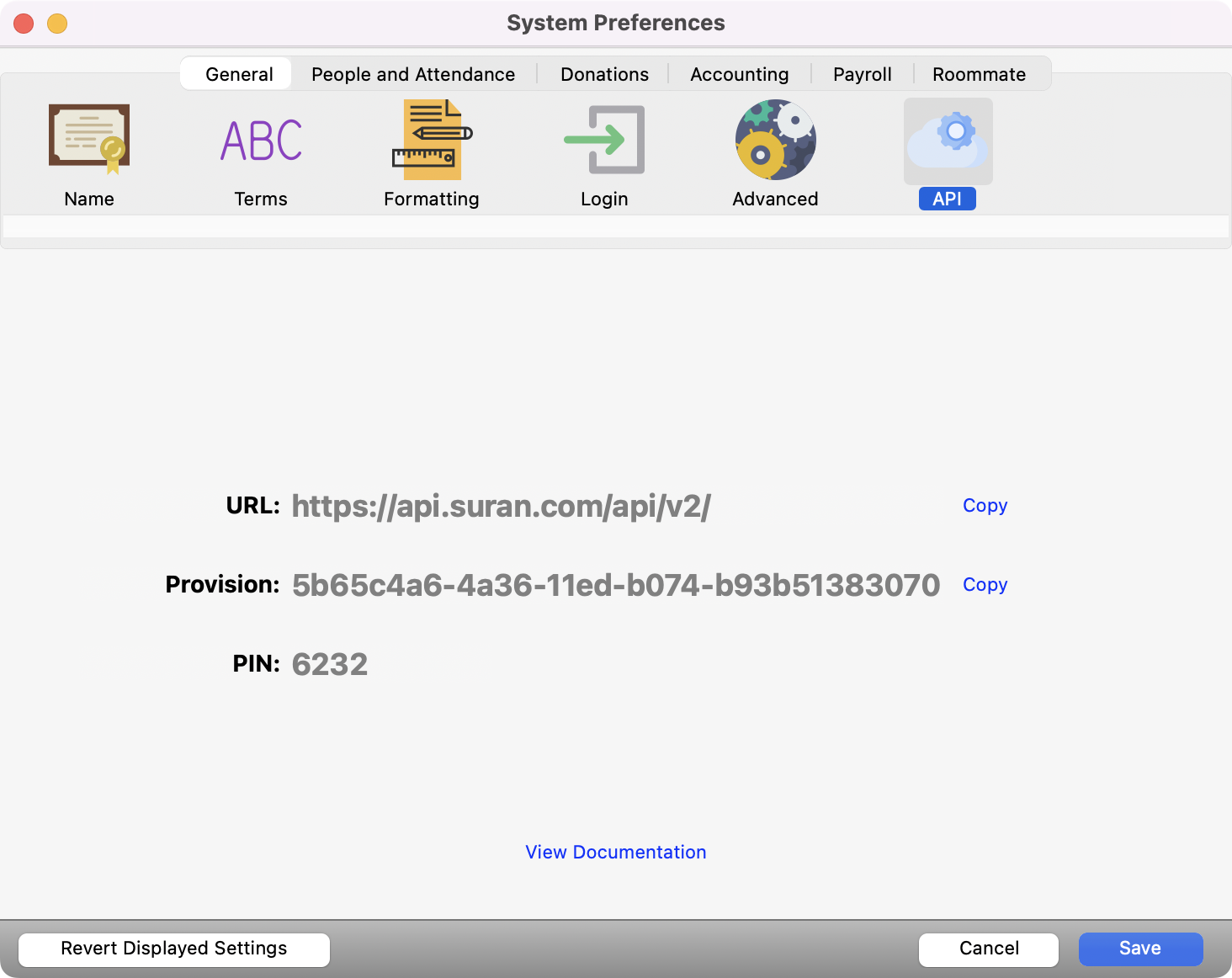This screenshot has height=978, width=1232.
Task: Select the ABC Terms icon
Action: [261, 140]
